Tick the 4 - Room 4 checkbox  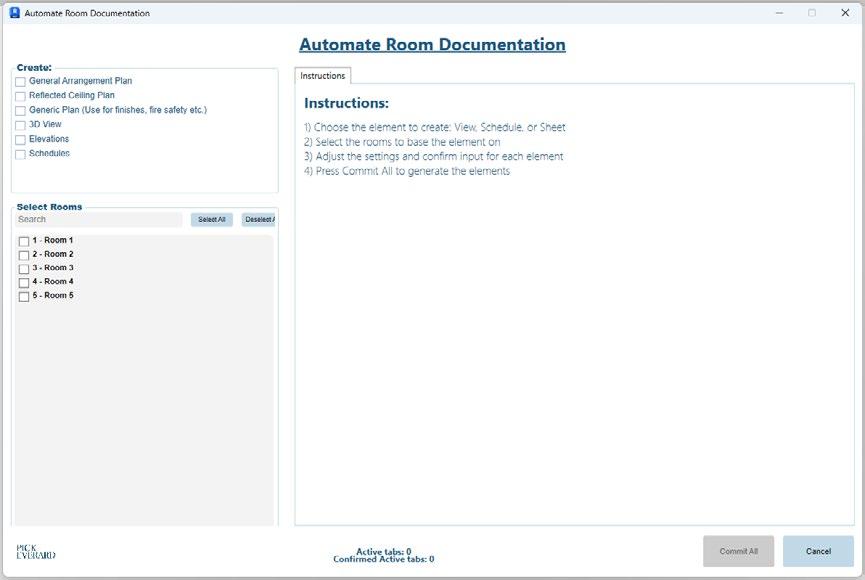point(24,283)
